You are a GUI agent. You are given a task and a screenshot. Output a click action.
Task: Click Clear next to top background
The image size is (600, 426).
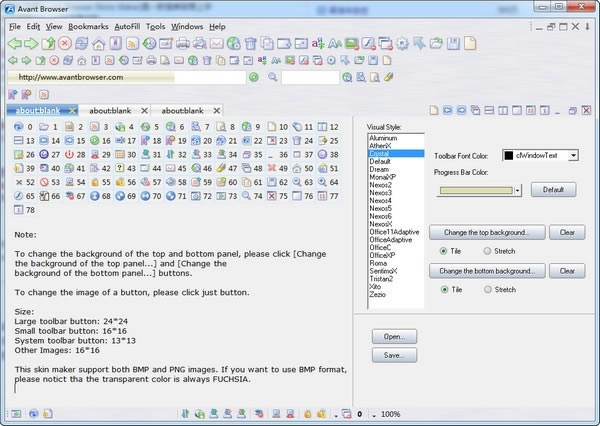(567, 232)
